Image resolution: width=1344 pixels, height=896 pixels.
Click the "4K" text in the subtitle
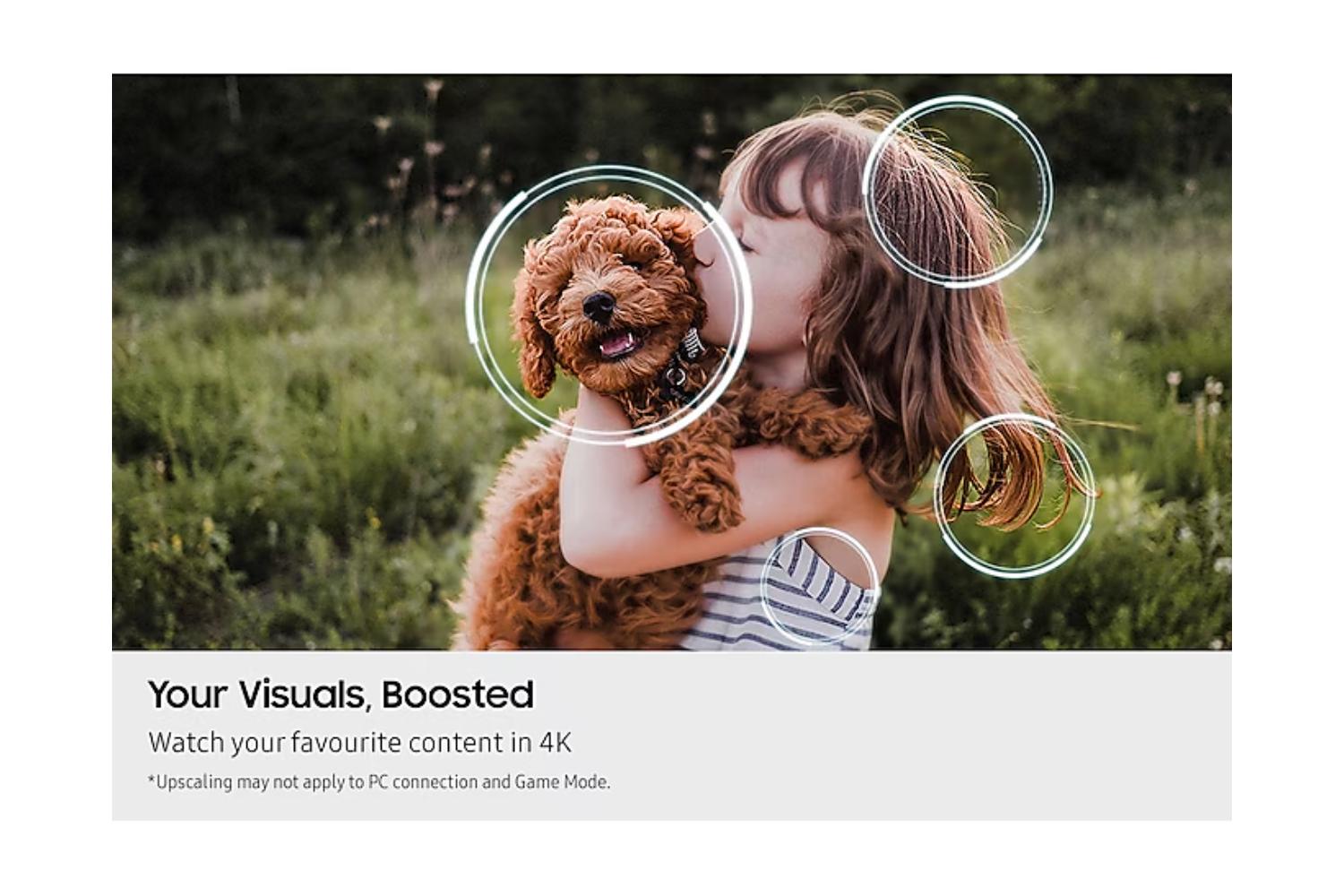click(556, 743)
